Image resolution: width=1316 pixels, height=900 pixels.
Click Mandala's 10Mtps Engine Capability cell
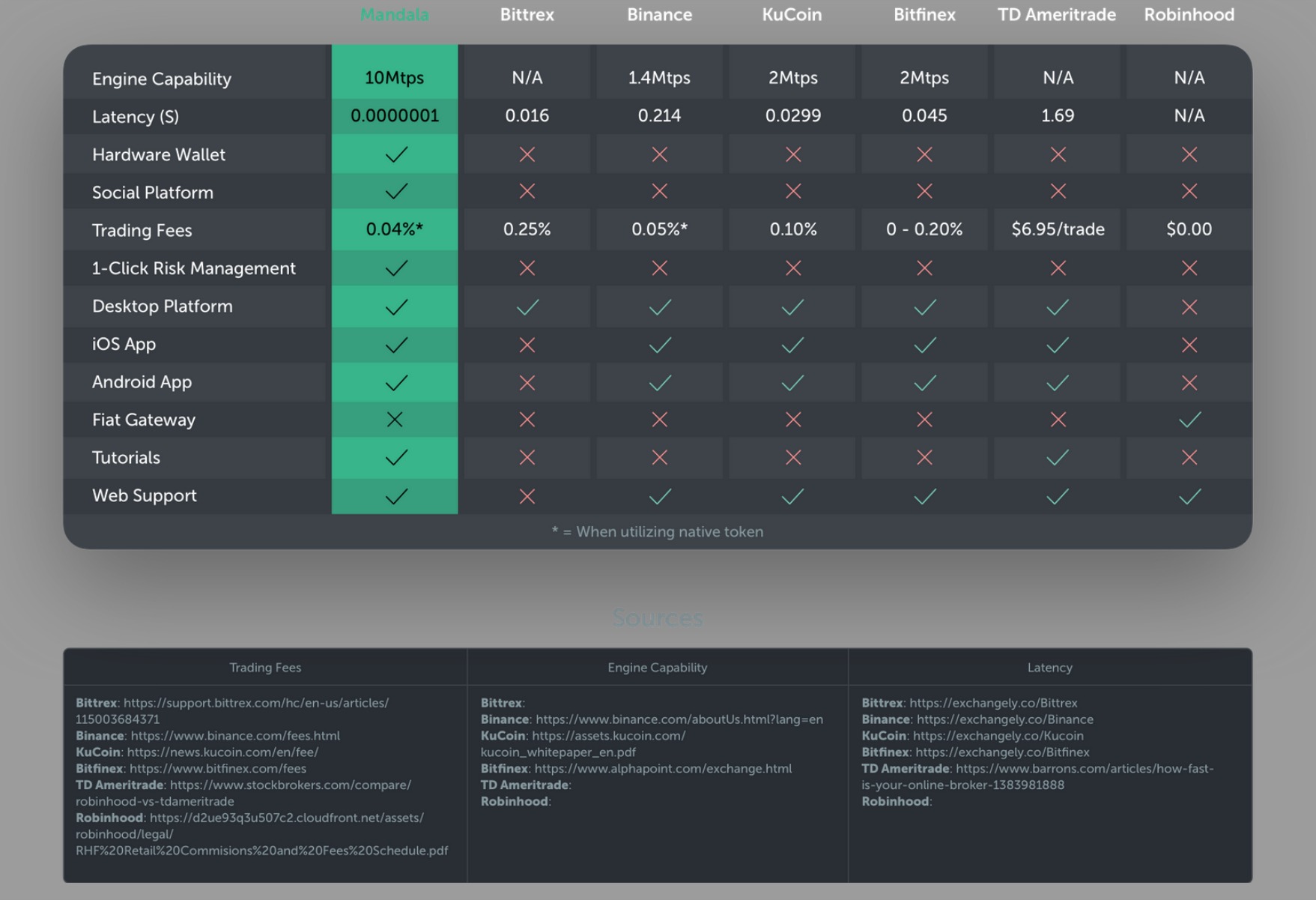click(395, 78)
